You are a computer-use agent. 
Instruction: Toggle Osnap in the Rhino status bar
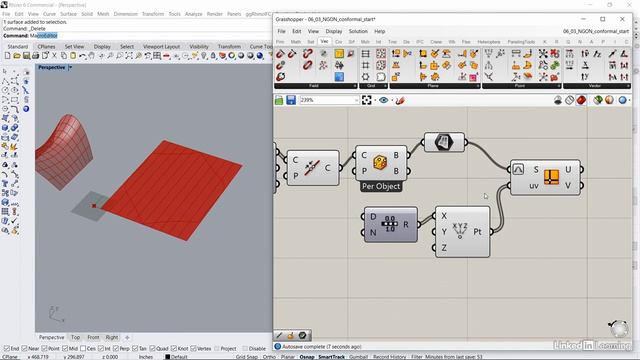pos(307,357)
